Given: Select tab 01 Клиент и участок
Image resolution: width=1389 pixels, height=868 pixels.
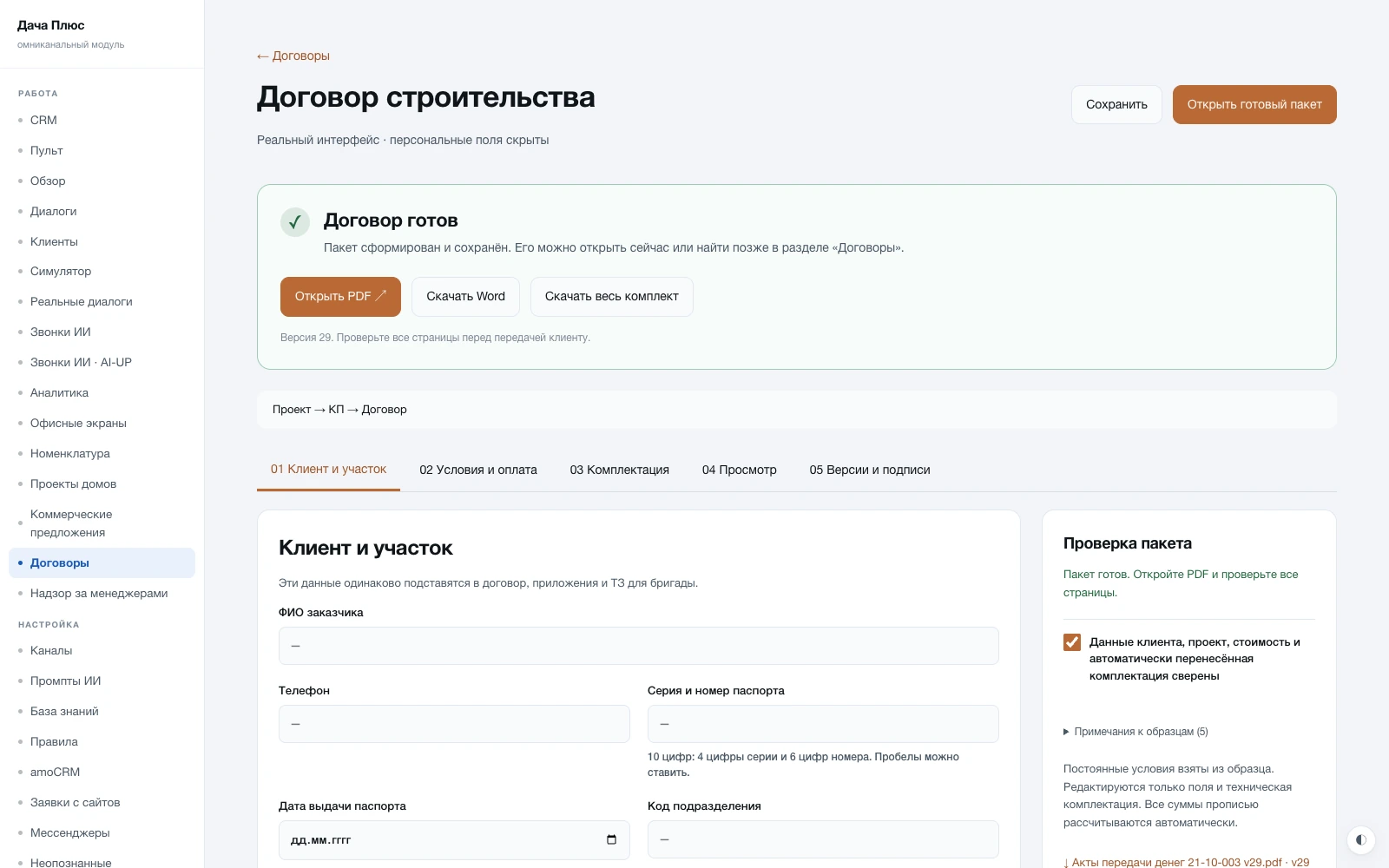Looking at the screenshot, I should pyautogui.click(x=328, y=470).
